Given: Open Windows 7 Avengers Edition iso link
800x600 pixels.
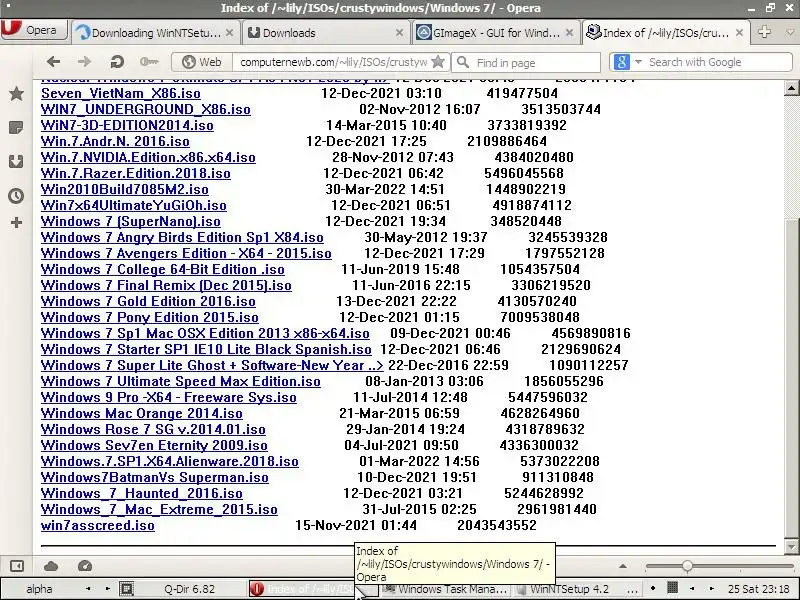Looking at the screenshot, I should (x=186, y=254).
